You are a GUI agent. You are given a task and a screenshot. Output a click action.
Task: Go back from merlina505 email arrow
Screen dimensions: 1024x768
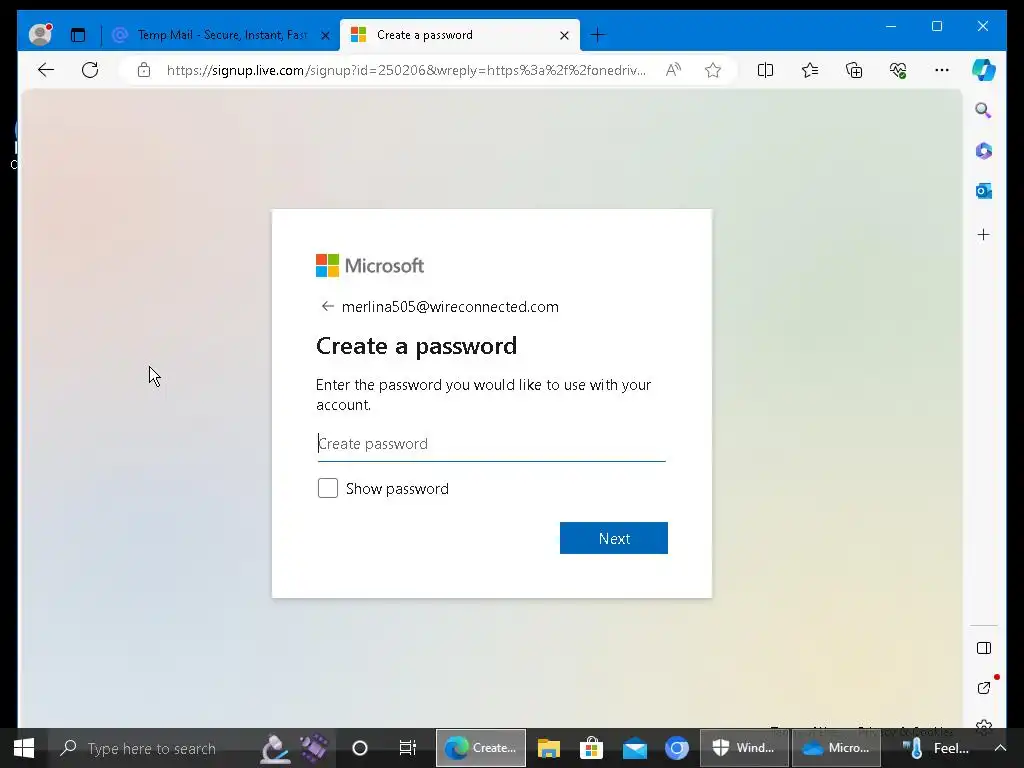pos(327,306)
